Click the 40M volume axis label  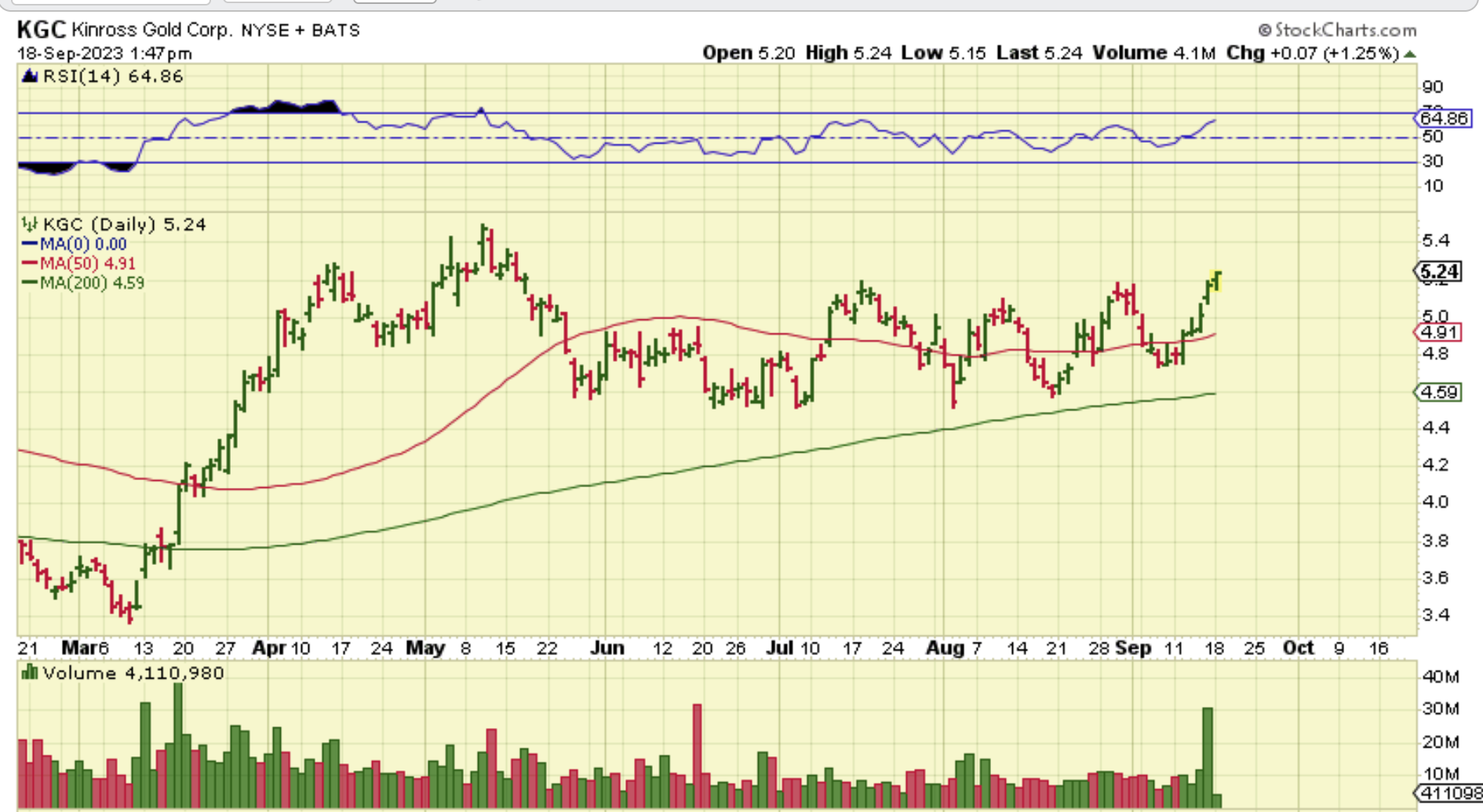click(x=1441, y=676)
